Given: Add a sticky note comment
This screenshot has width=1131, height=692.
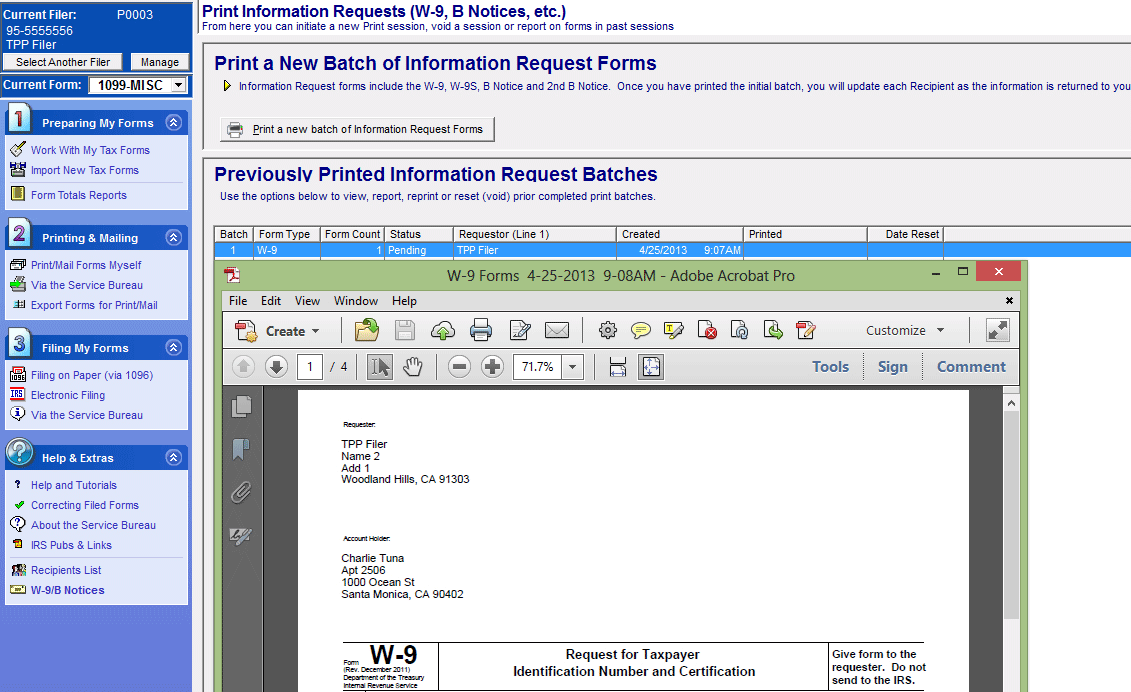Looking at the screenshot, I should (x=641, y=330).
